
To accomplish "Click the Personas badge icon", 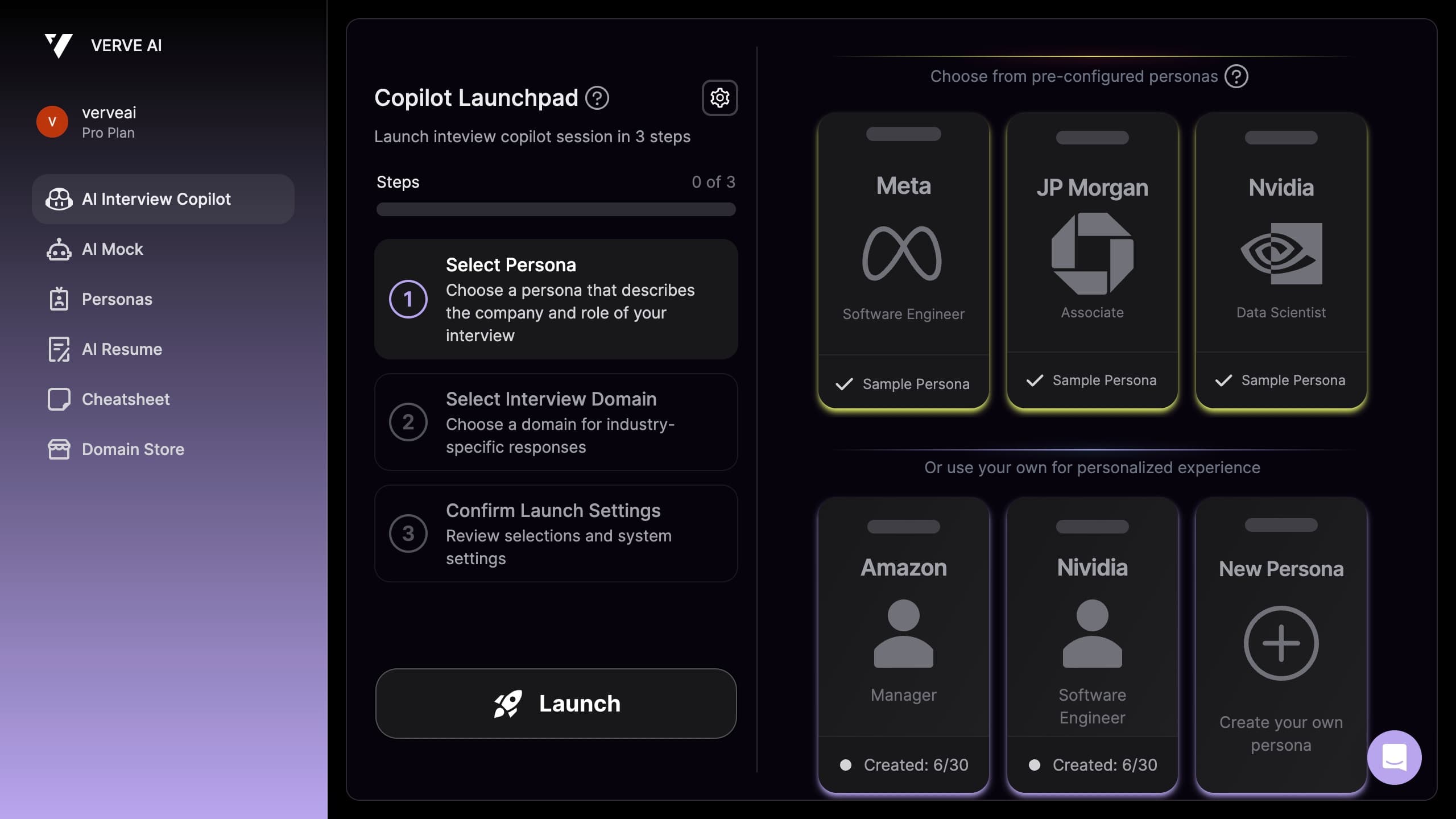I will click(59, 299).
